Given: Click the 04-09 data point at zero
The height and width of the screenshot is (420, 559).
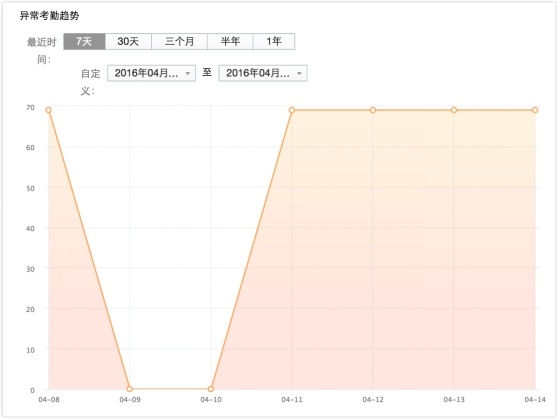Looking at the screenshot, I should tap(130, 389).
